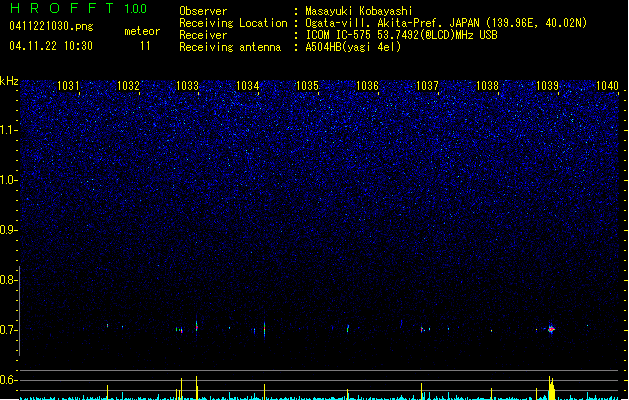Click the bright meteor echo near 1039
The width and height of the screenshot is (629, 400).
pyautogui.click(x=551, y=329)
